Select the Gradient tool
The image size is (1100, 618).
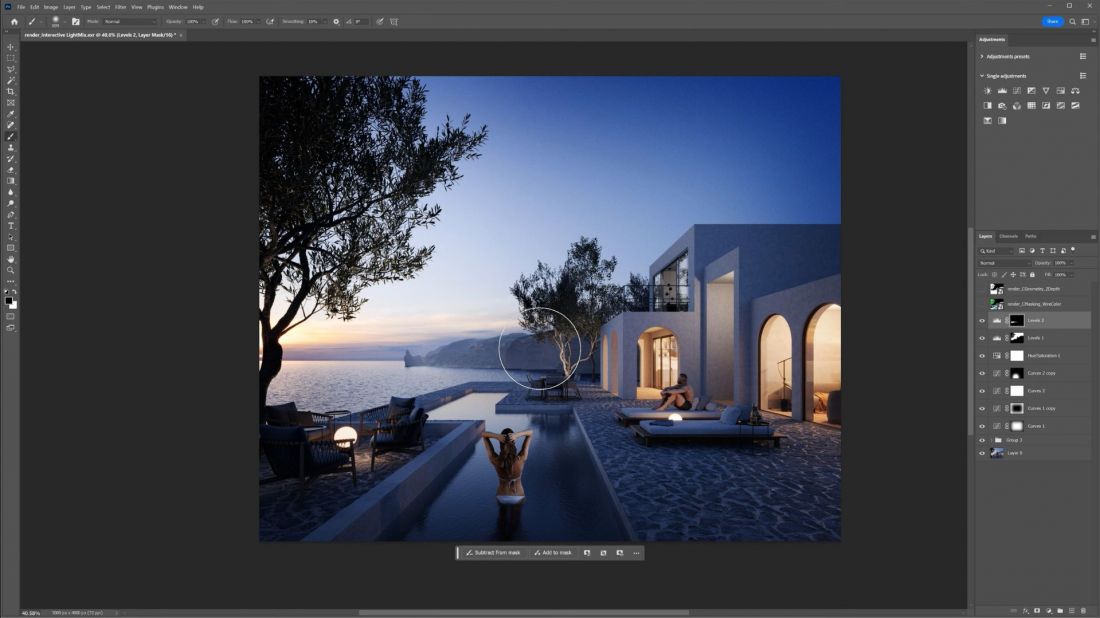tap(11, 181)
